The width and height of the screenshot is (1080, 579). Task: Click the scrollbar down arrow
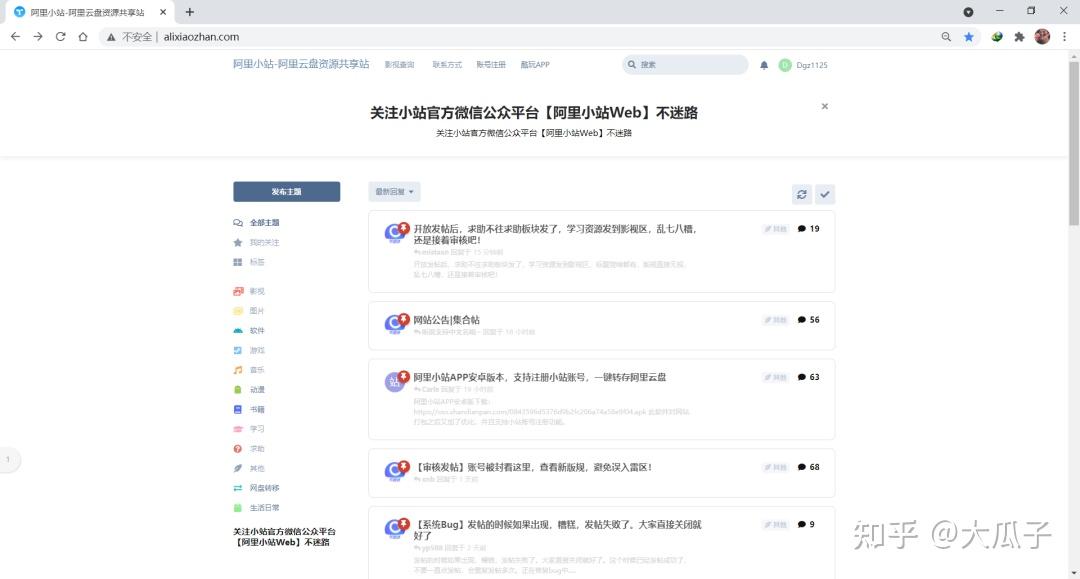(1074, 573)
